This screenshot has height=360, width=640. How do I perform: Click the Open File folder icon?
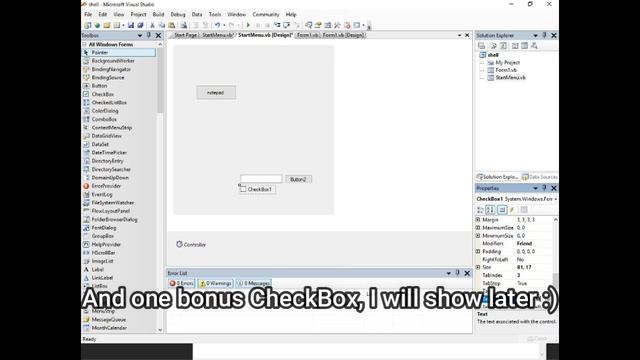coord(107,25)
